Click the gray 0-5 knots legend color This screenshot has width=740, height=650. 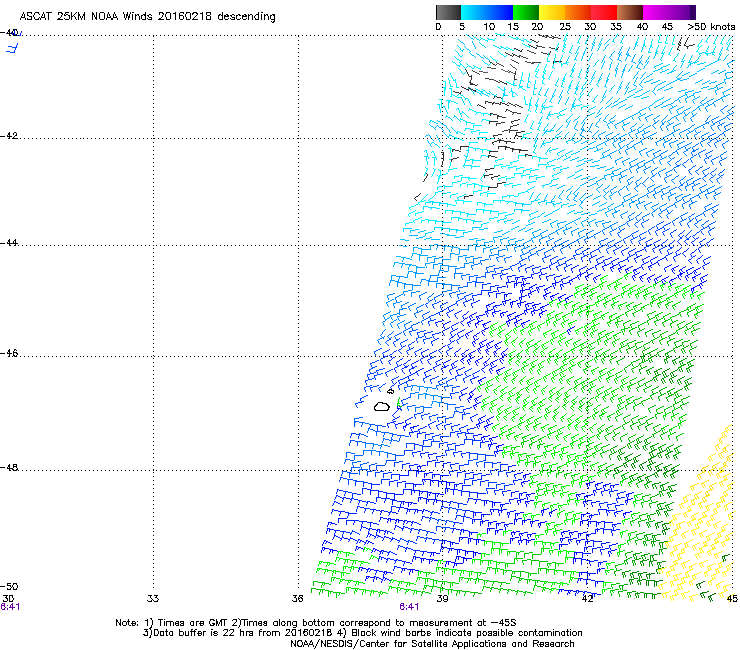pos(448,12)
